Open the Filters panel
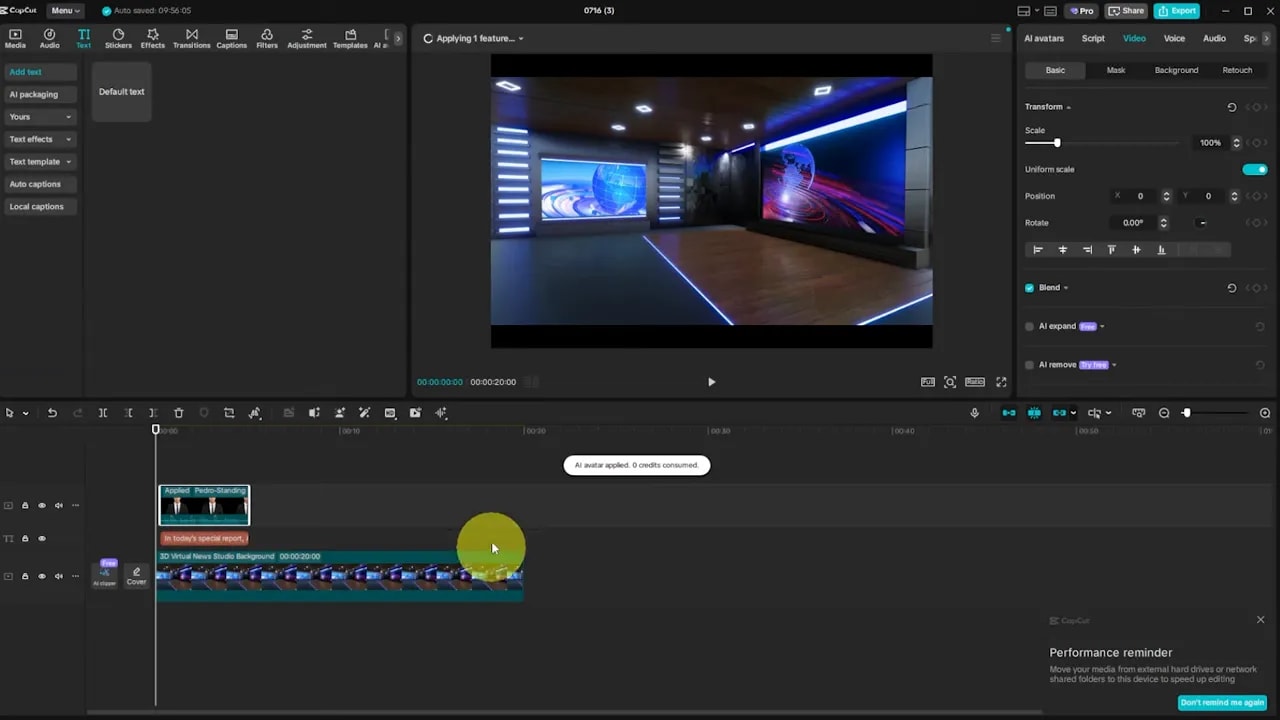The width and height of the screenshot is (1280, 720). [266, 37]
